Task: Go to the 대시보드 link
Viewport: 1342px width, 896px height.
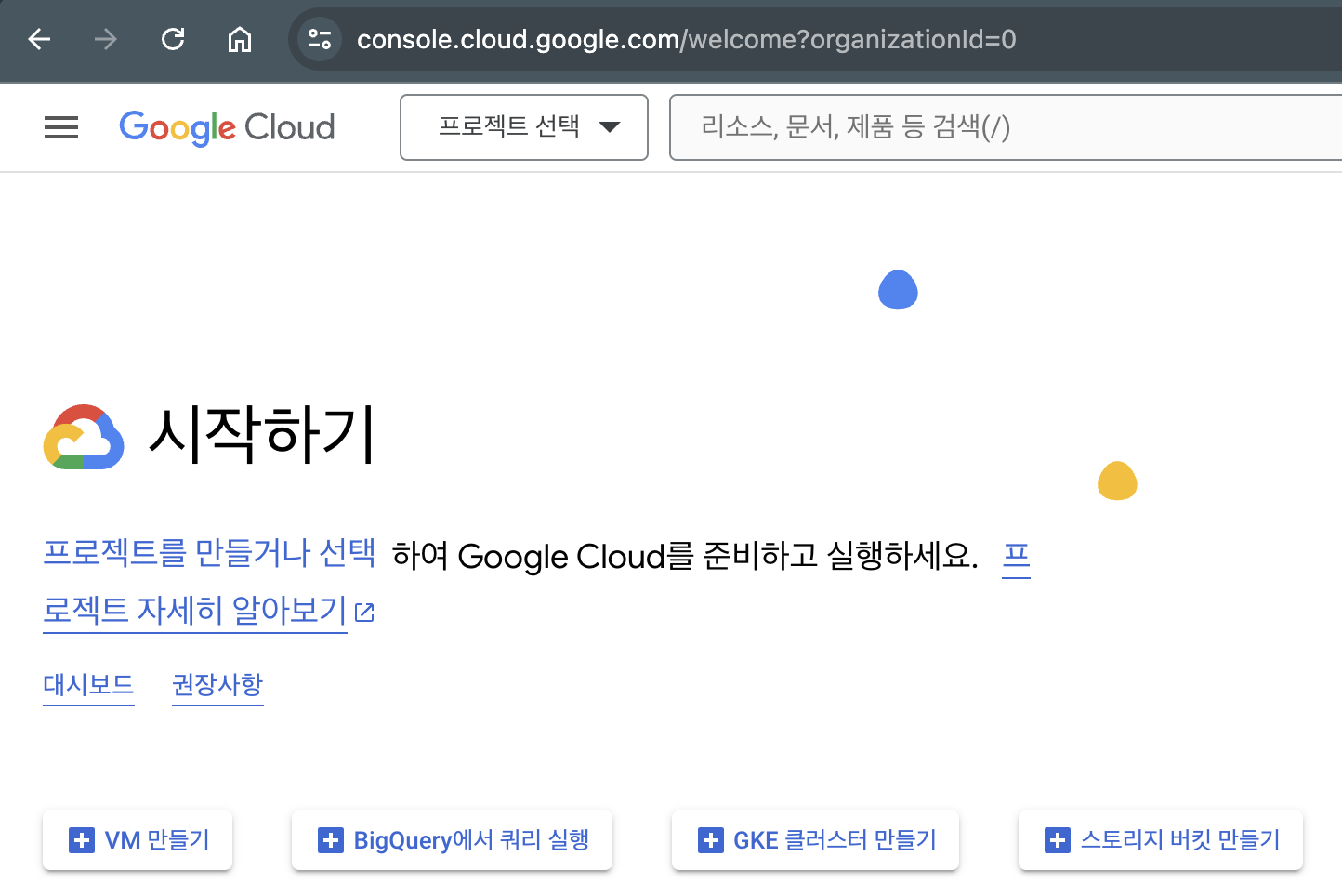Action: coord(88,685)
